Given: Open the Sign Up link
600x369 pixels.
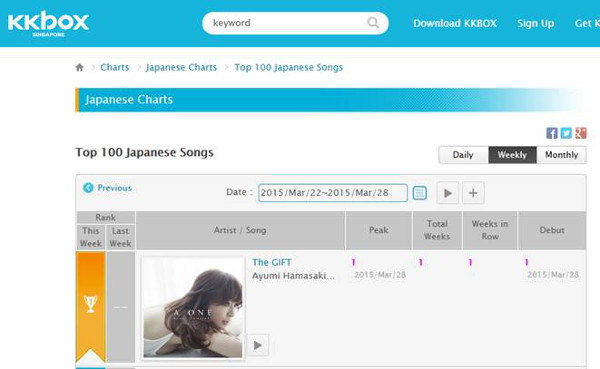Looking at the screenshot, I should tap(535, 23).
